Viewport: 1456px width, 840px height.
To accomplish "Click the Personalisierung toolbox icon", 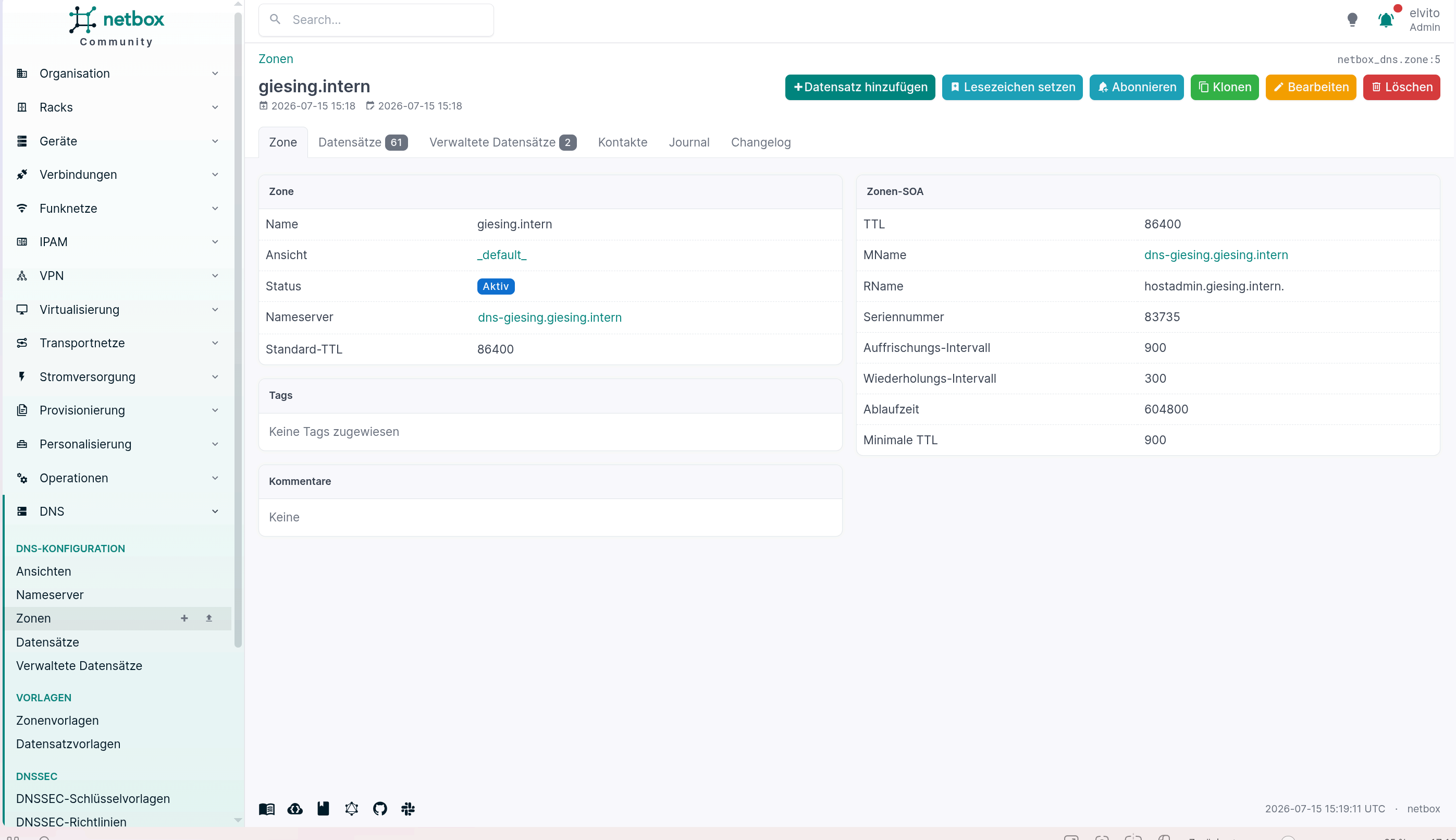I will click(x=22, y=444).
